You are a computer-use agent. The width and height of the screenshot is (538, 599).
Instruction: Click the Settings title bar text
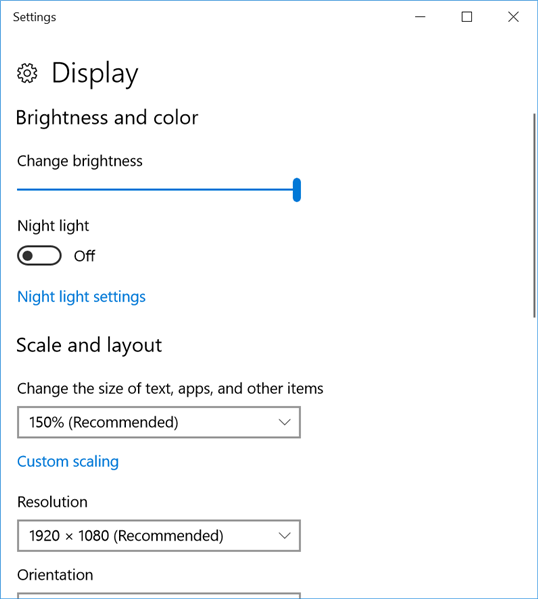pos(34,17)
